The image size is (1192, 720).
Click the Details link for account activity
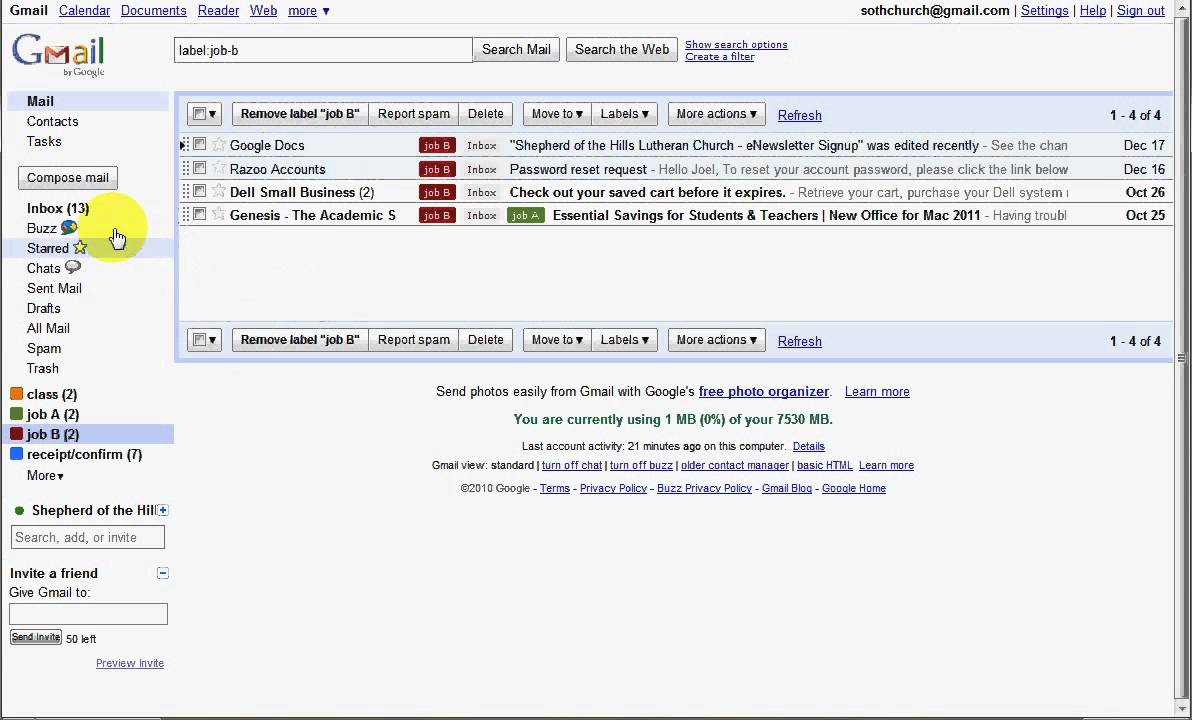coord(808,446)
